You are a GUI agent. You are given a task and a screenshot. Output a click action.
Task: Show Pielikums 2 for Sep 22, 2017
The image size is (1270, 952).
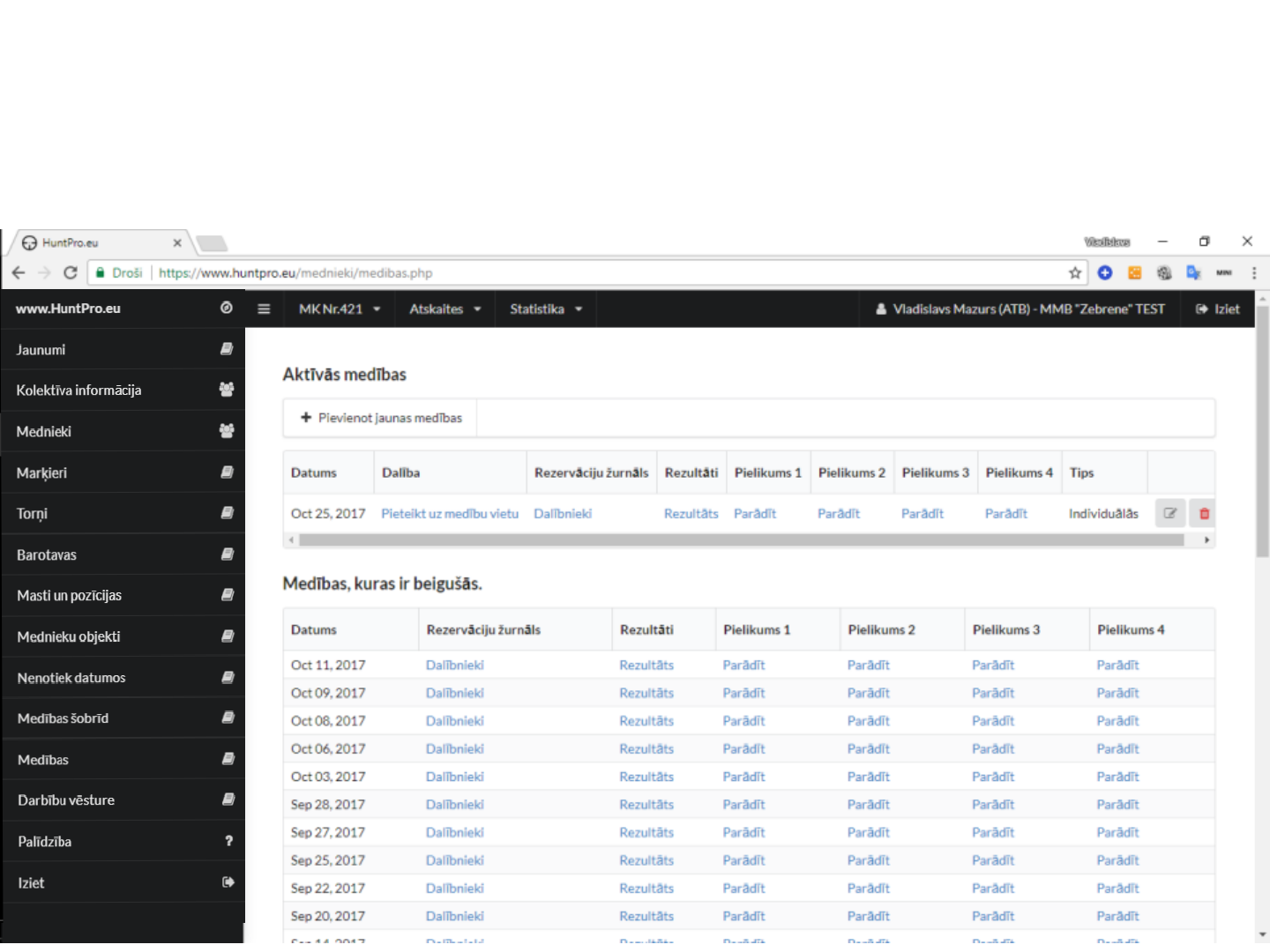(x=869, y=889)
